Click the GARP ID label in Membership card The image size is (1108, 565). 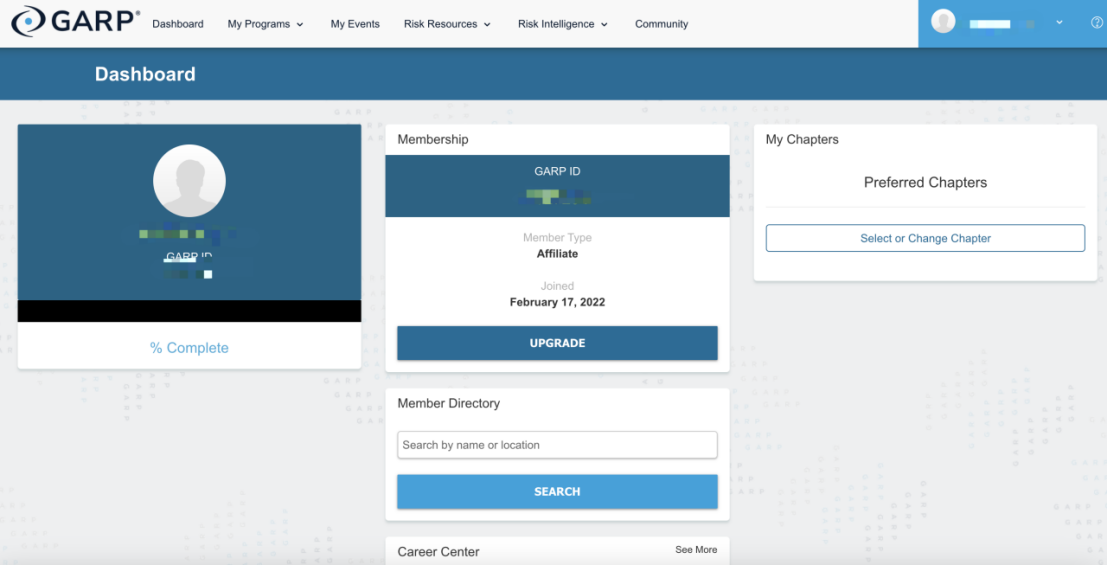click(558, 171)
